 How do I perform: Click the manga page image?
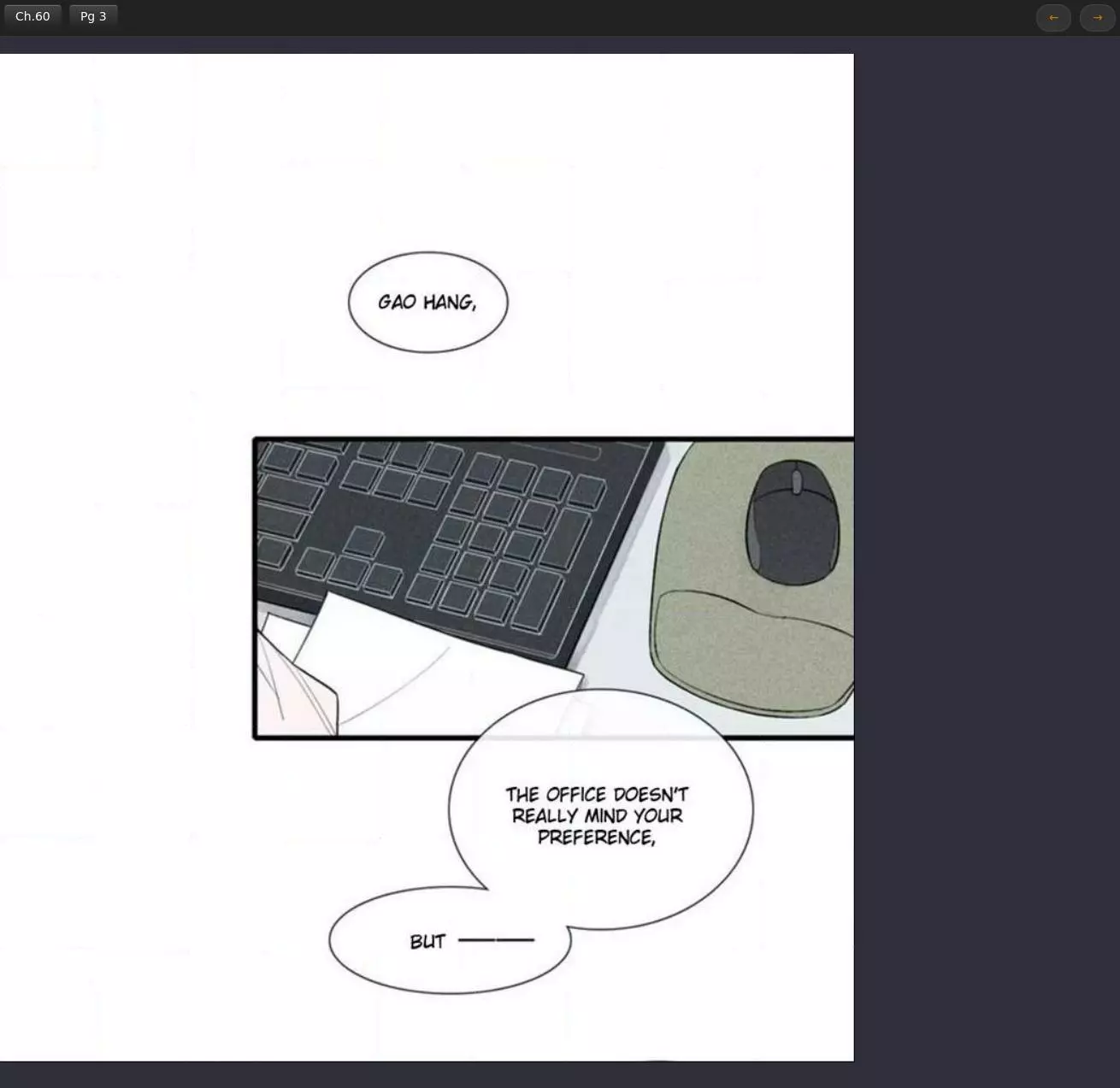(427, 557)
